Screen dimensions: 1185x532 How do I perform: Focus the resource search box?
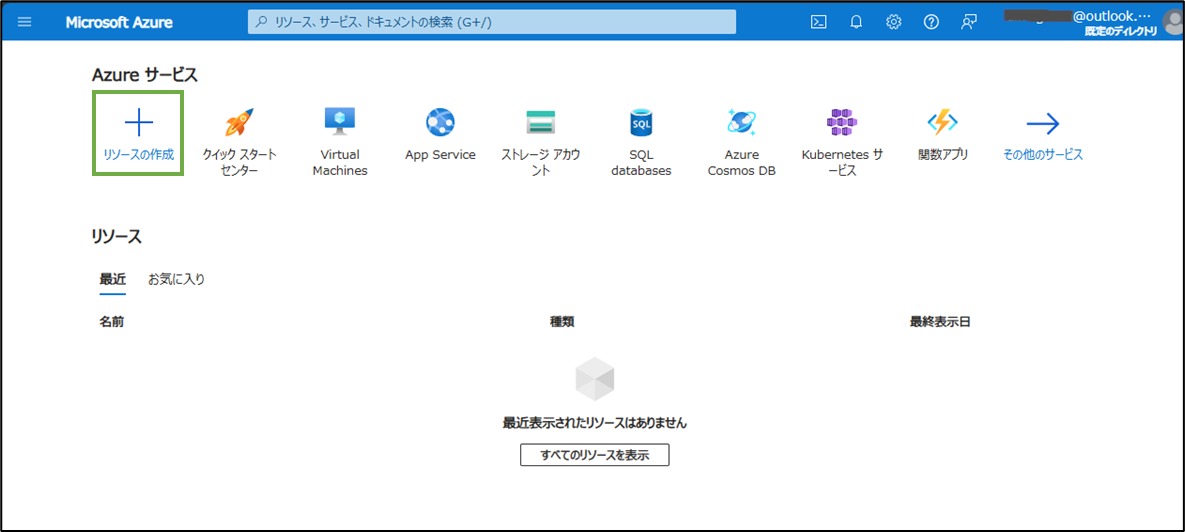click(491, 22)
